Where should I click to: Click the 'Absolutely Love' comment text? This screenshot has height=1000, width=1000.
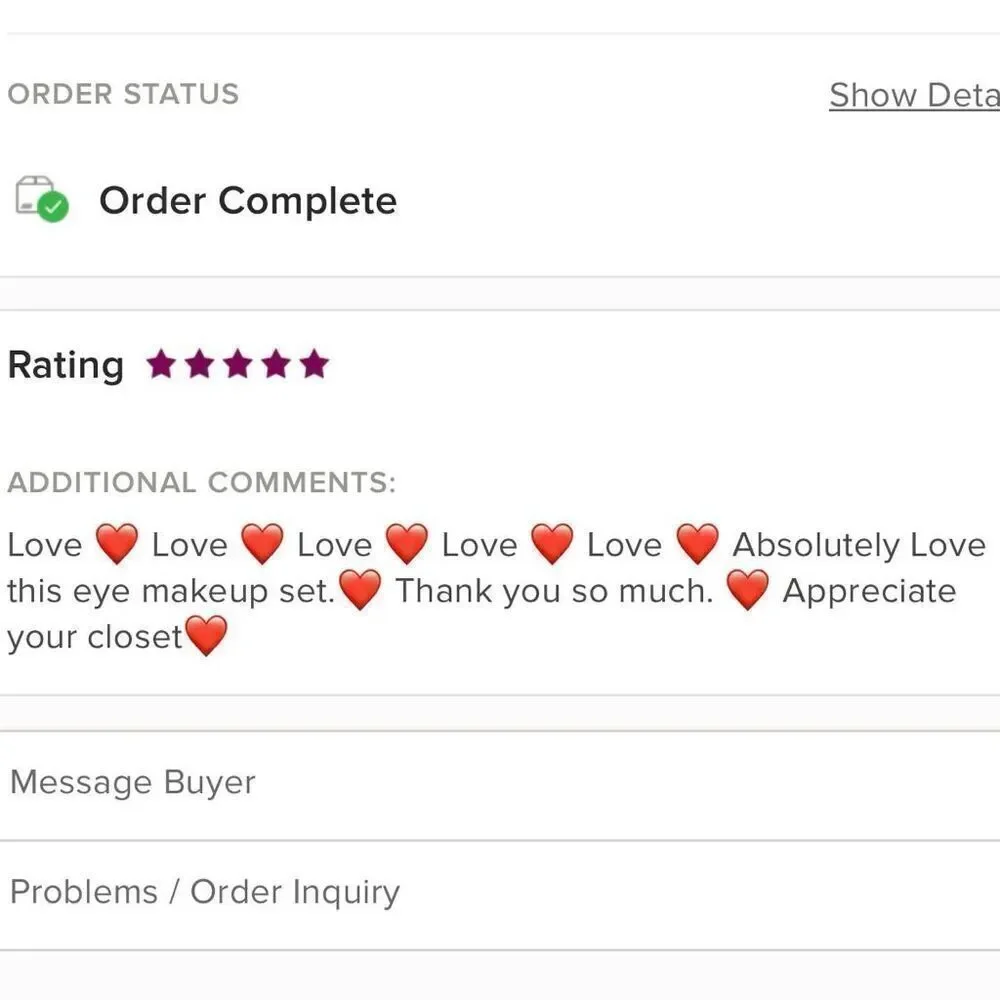(859, 545)
